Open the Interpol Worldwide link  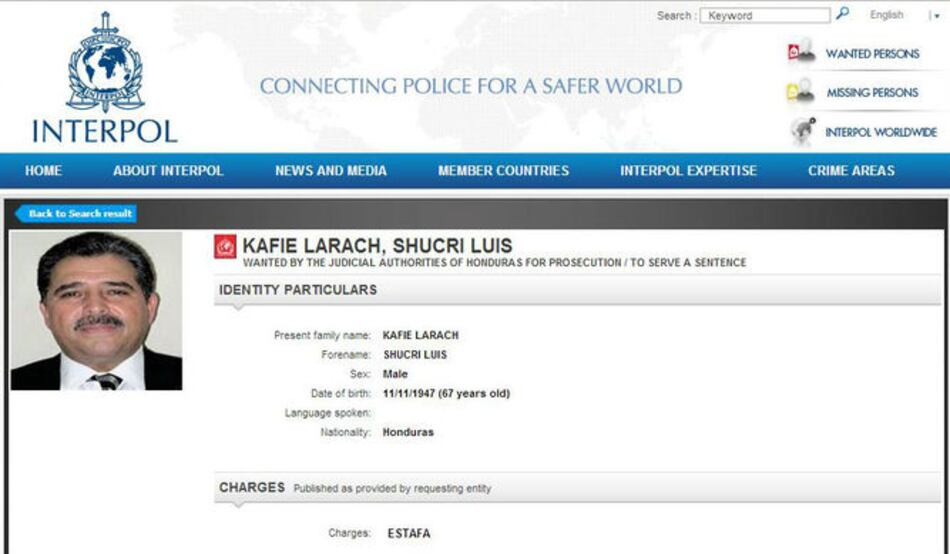(x=880, y=132)
